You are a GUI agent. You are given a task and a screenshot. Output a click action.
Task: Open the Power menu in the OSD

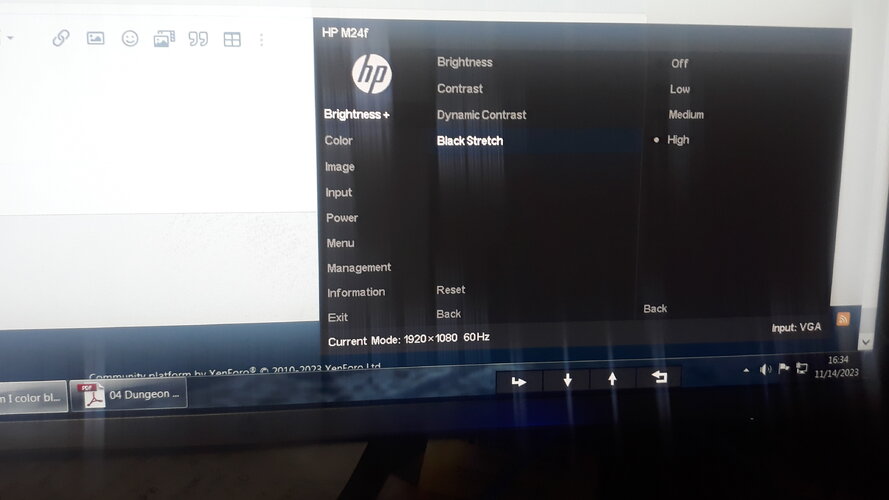(x=342, y=218)
